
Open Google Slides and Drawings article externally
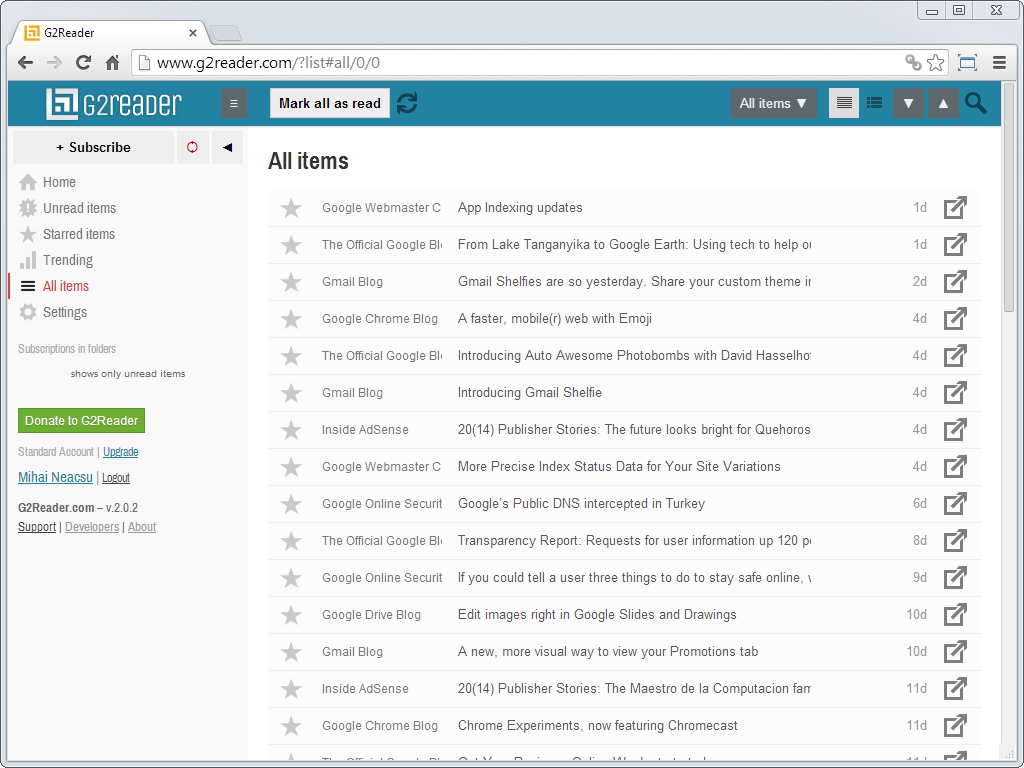point(955,615)
